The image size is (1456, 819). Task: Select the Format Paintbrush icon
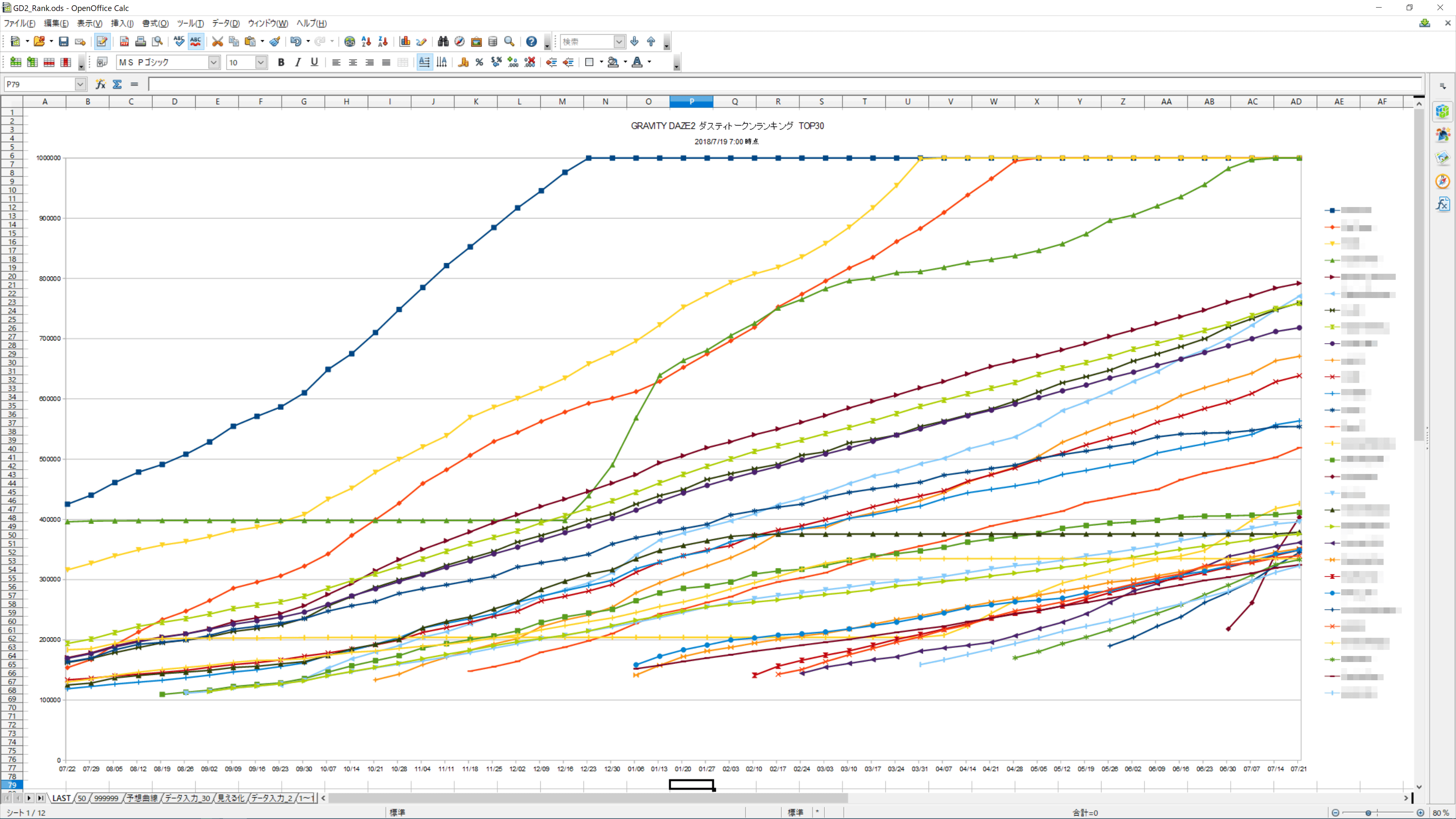click(275, 41)
